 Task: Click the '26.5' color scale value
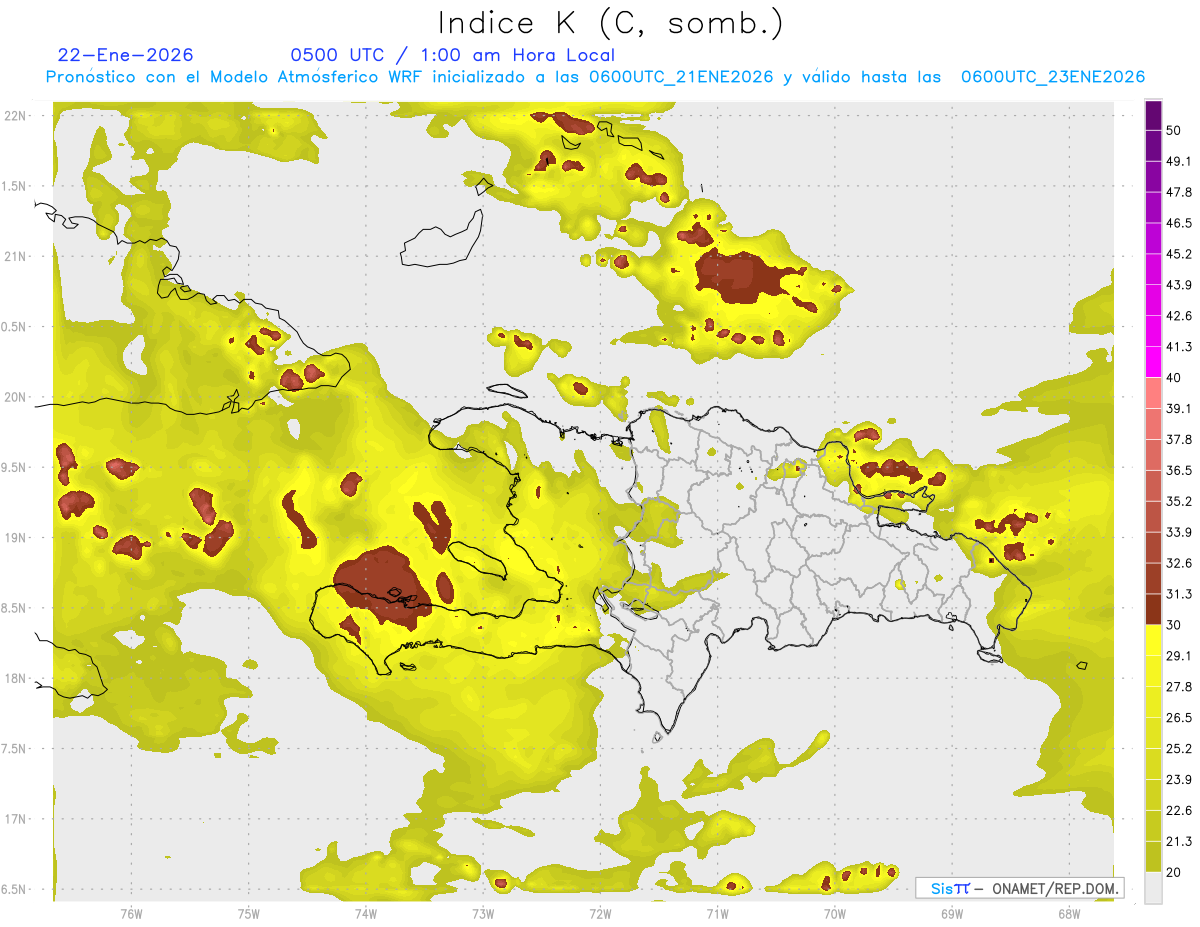click(1179, 718)
